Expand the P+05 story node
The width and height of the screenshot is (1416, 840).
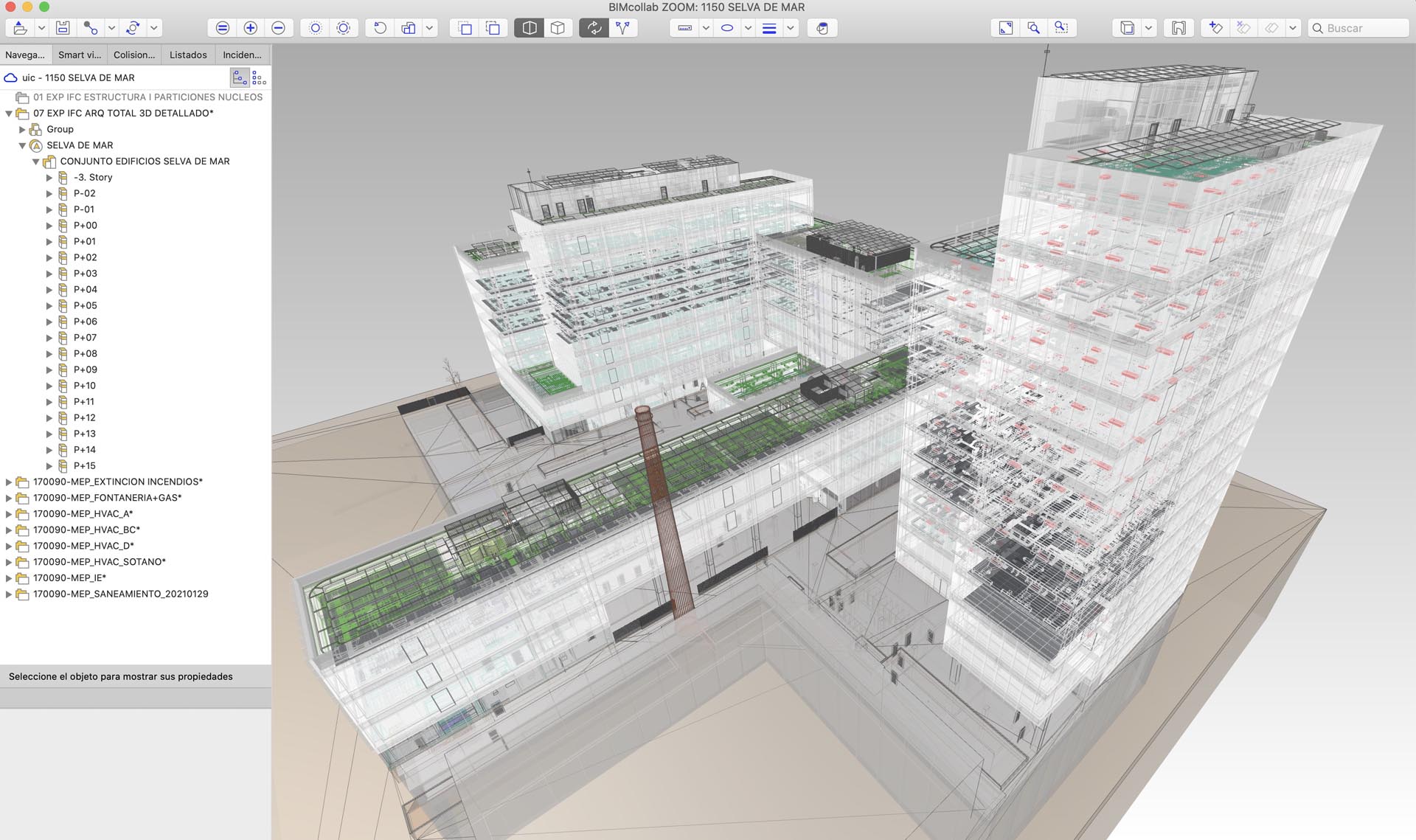tap(49, 306)
